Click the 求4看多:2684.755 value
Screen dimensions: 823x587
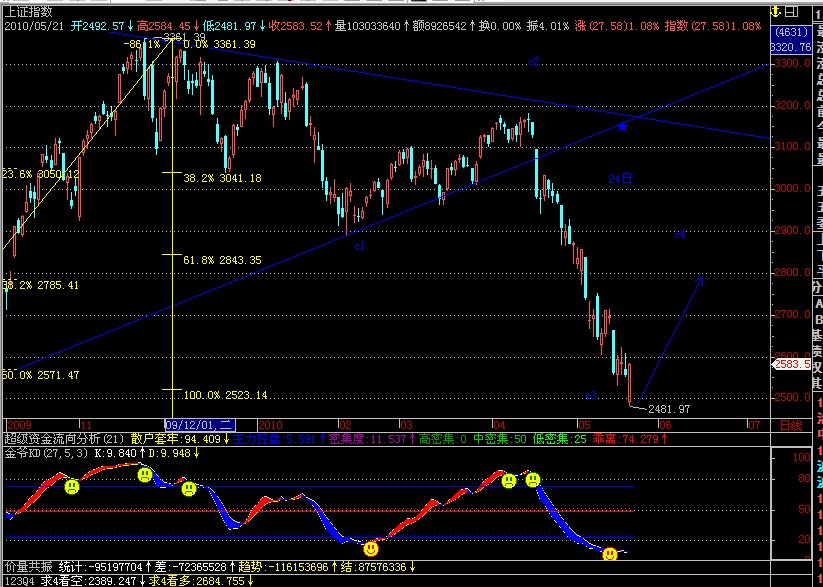coord(202,581)
